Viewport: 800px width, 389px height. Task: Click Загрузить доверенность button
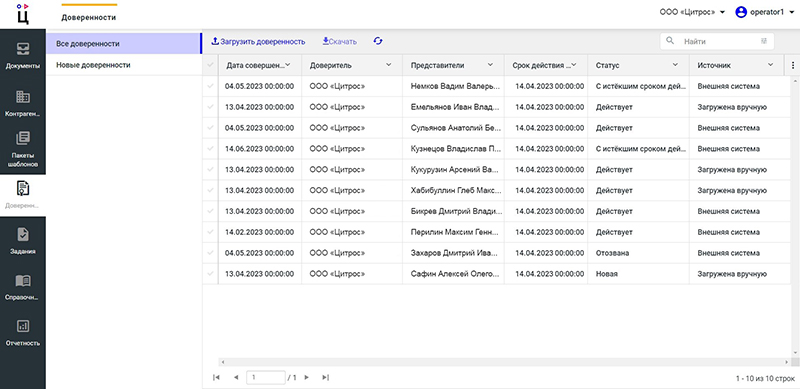(x=258, y=41)
